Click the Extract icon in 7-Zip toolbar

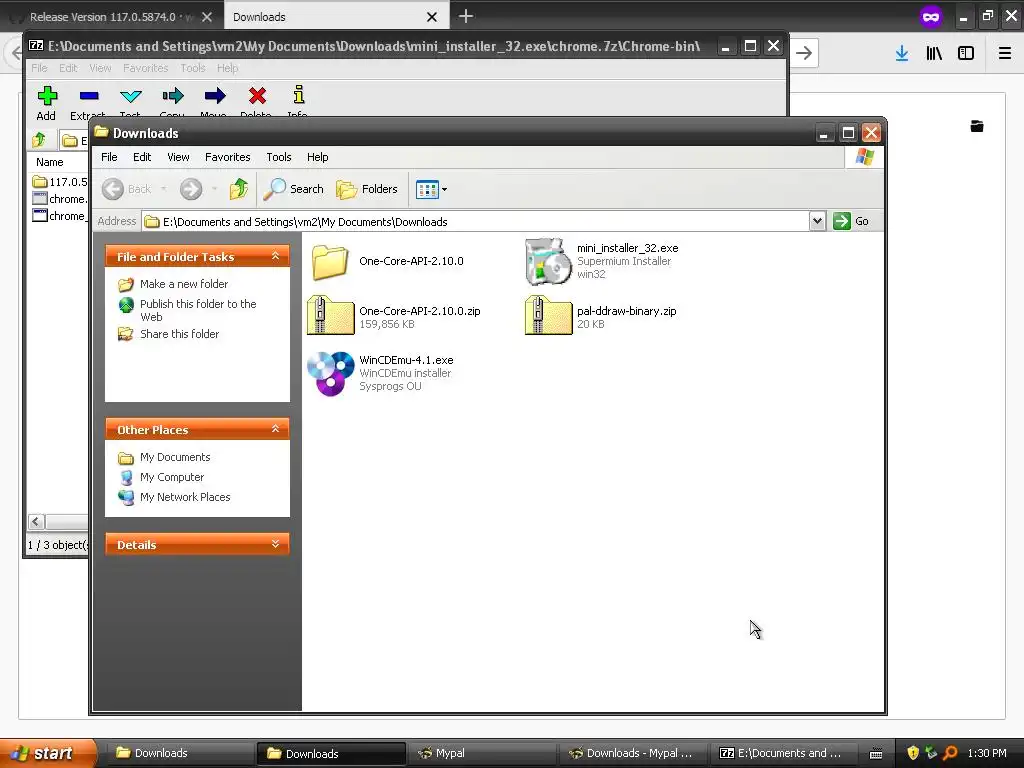click(89, 96)
